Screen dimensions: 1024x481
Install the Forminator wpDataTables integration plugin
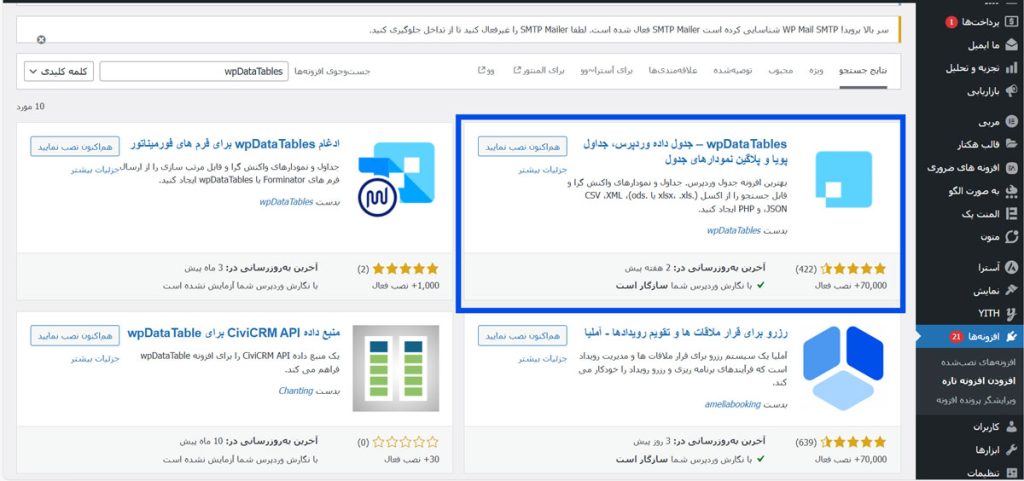click(75, 146)
